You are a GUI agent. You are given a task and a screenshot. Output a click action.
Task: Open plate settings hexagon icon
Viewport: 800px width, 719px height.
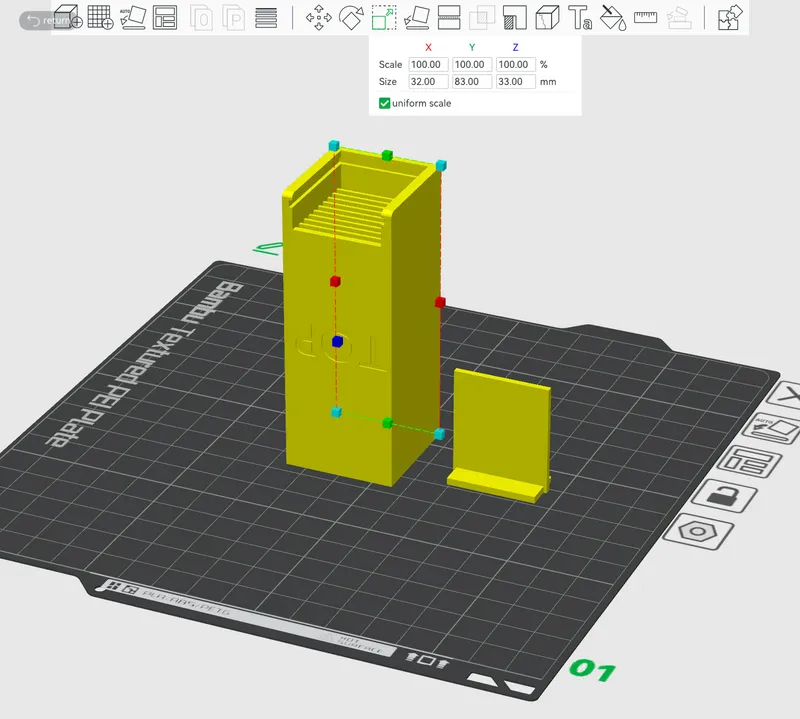coord(698,532)
